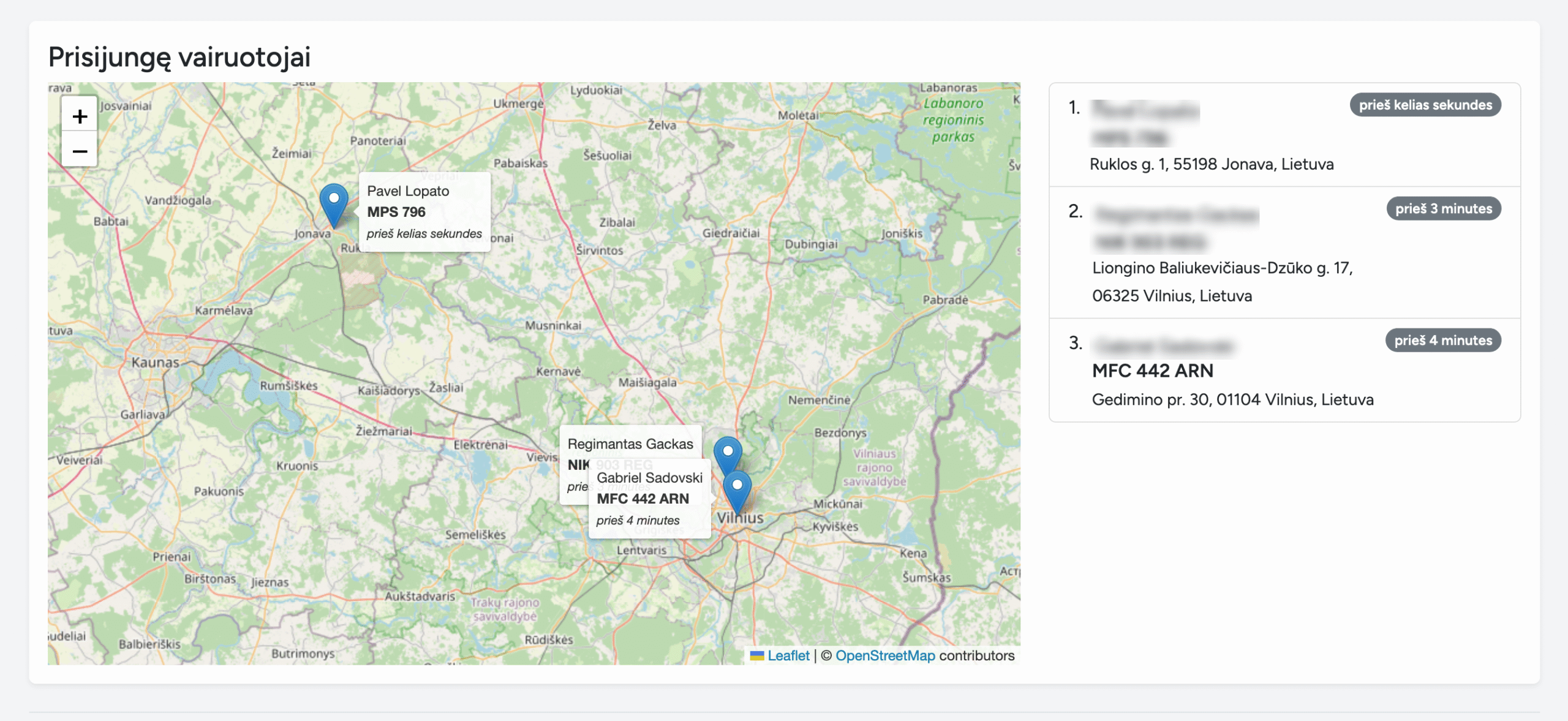Click the Kaunas city label on map
1568x721 pixels.
(x=155, y=363)
